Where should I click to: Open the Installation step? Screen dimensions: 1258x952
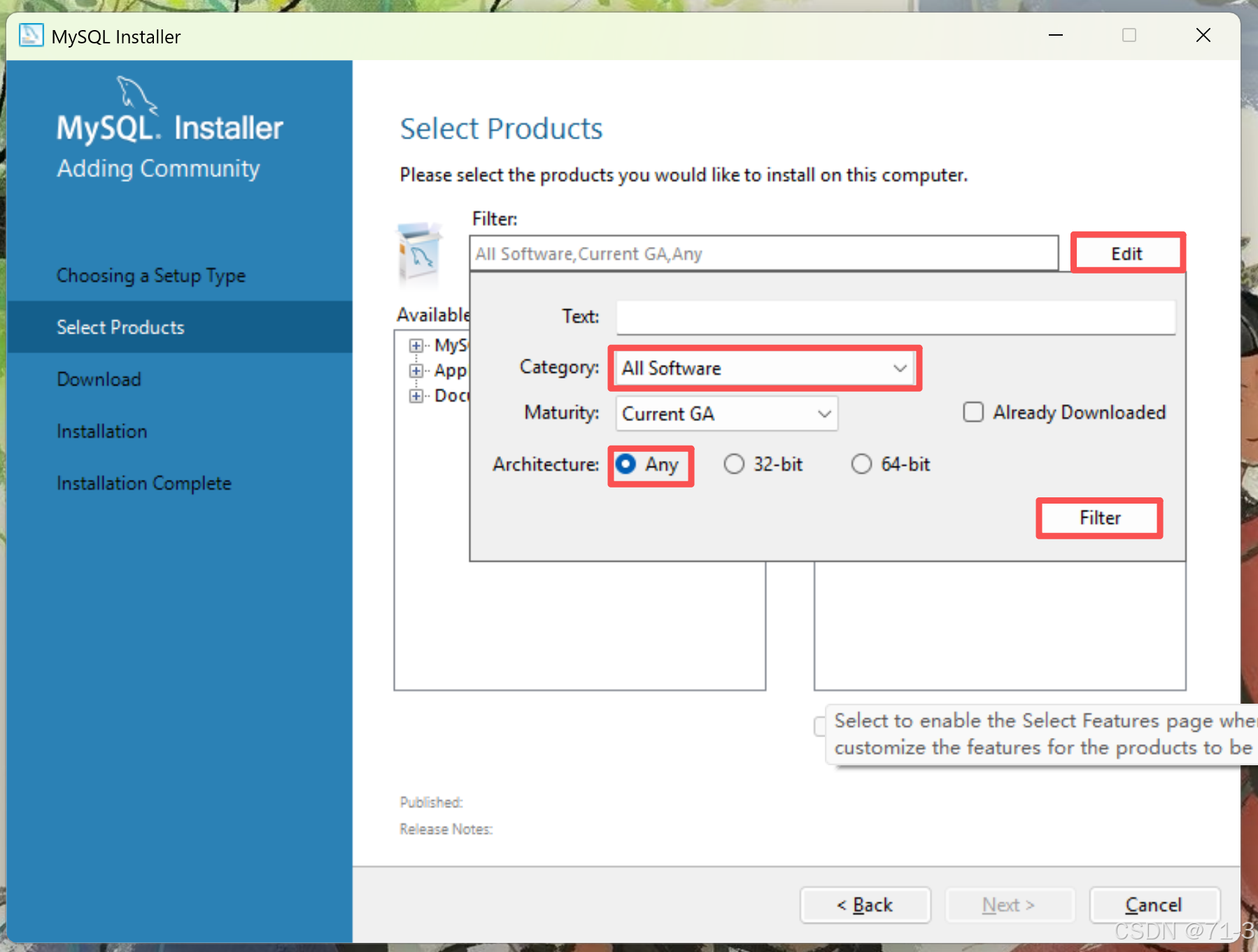click(x=102, y=431)
